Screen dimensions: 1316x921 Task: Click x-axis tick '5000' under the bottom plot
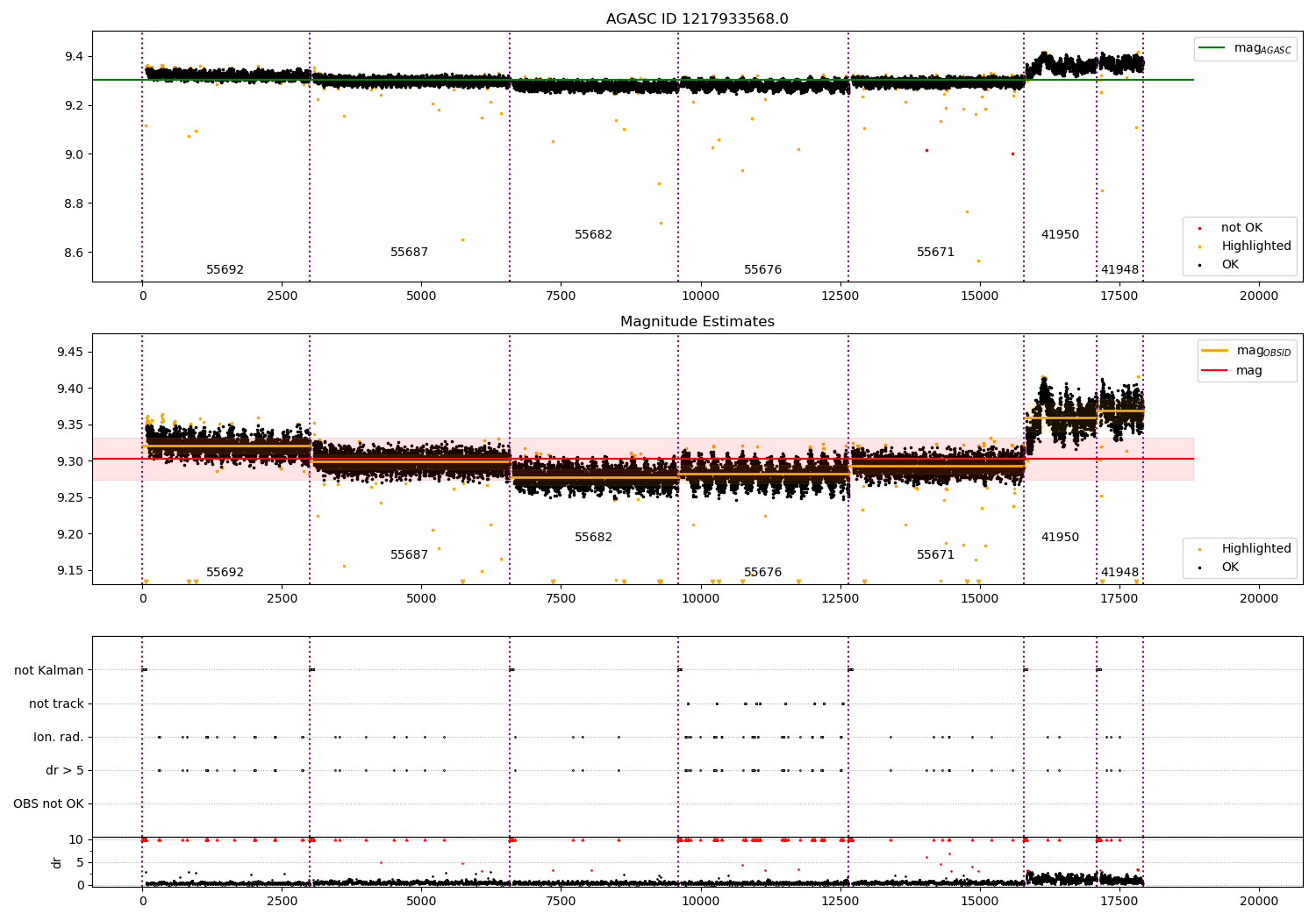point(421,902)
